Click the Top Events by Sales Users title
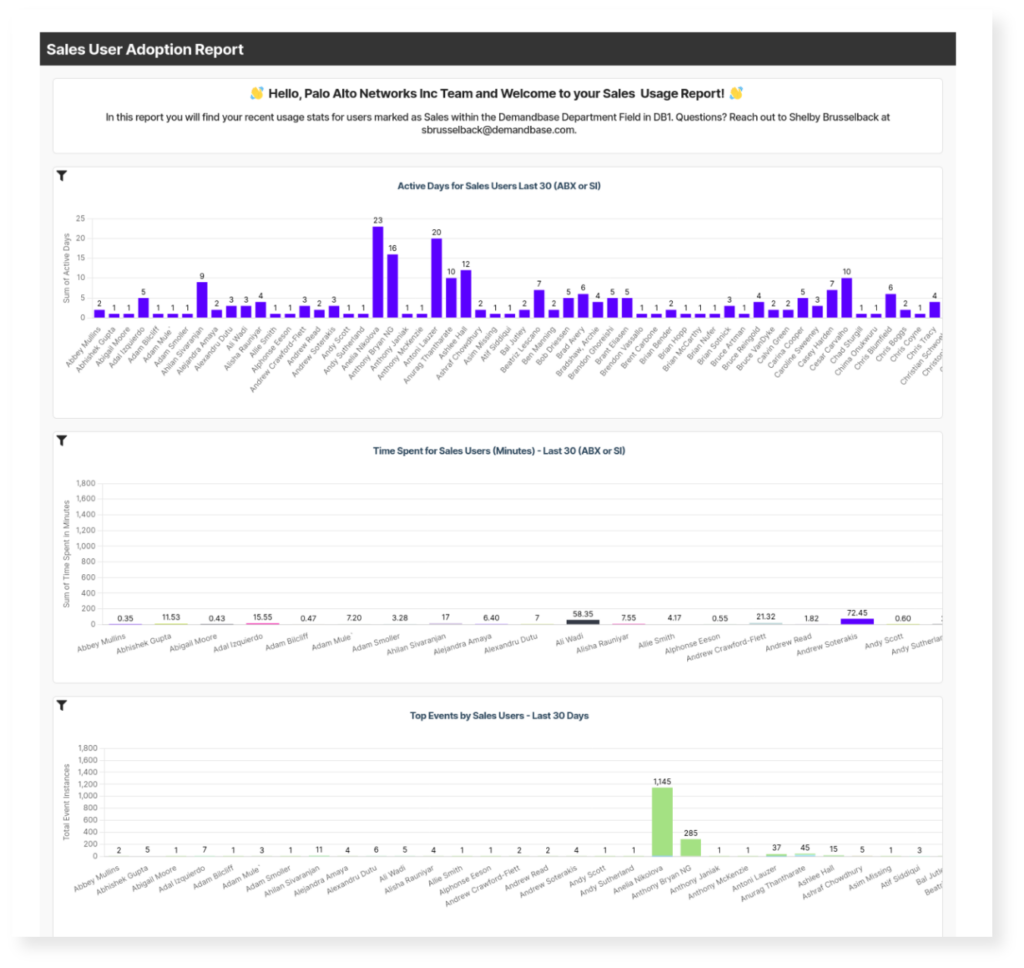The height and width of the screenshot is (968, 1024). click(x=498, y=715)
